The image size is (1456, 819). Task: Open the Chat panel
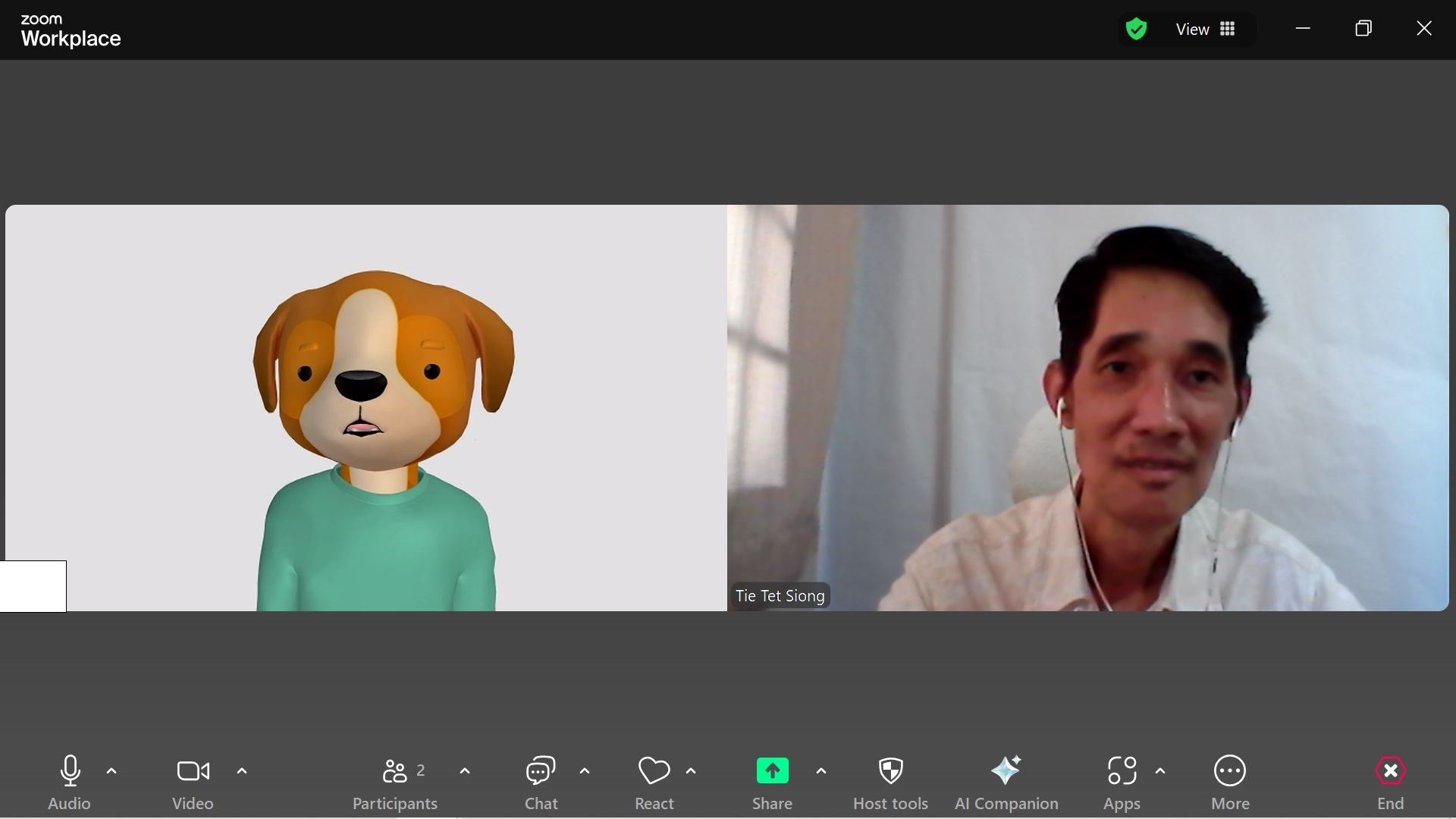[x=541, y=771]
